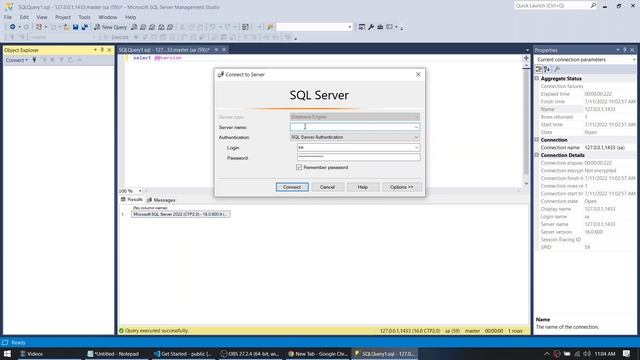Click the Save All toolbar icon
Viewport: 640px width, 360px height.
[x=84, y=27]
